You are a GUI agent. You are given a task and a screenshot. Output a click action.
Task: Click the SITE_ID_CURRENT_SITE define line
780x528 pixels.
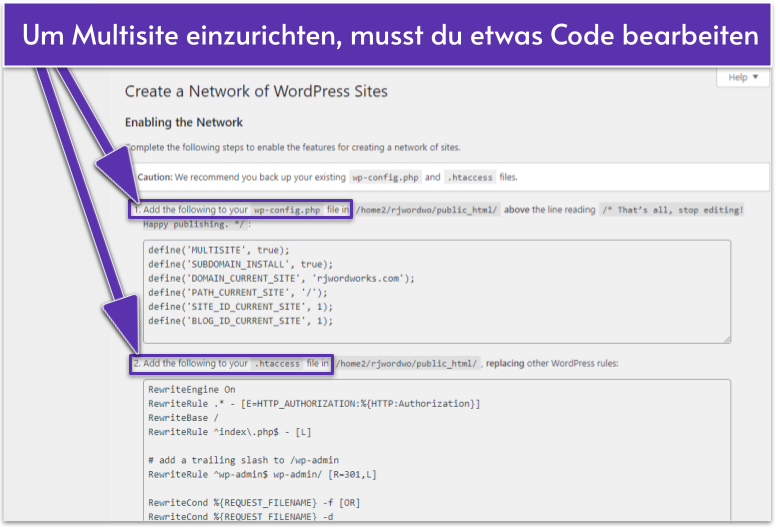(240, 307)
